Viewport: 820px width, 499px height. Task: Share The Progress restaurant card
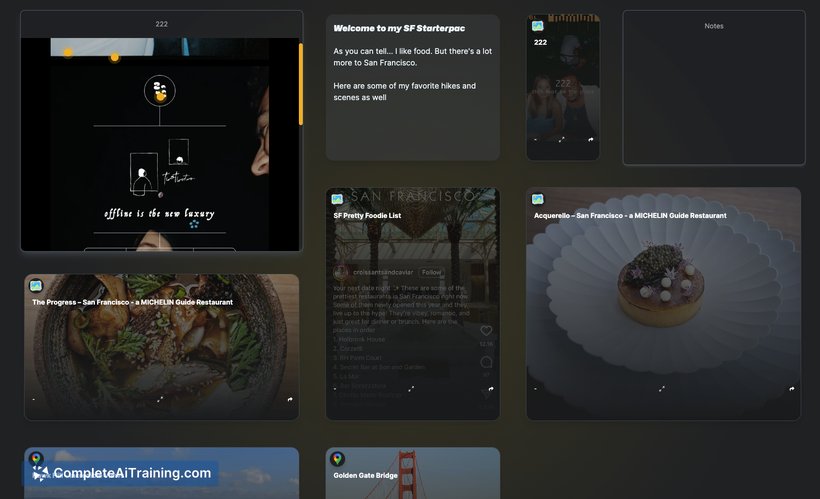[x=290, y=399]
